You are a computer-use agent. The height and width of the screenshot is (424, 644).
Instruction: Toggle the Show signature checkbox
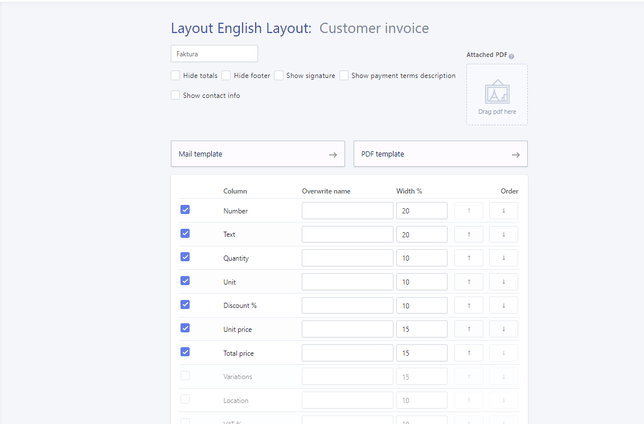pos(279,76)
